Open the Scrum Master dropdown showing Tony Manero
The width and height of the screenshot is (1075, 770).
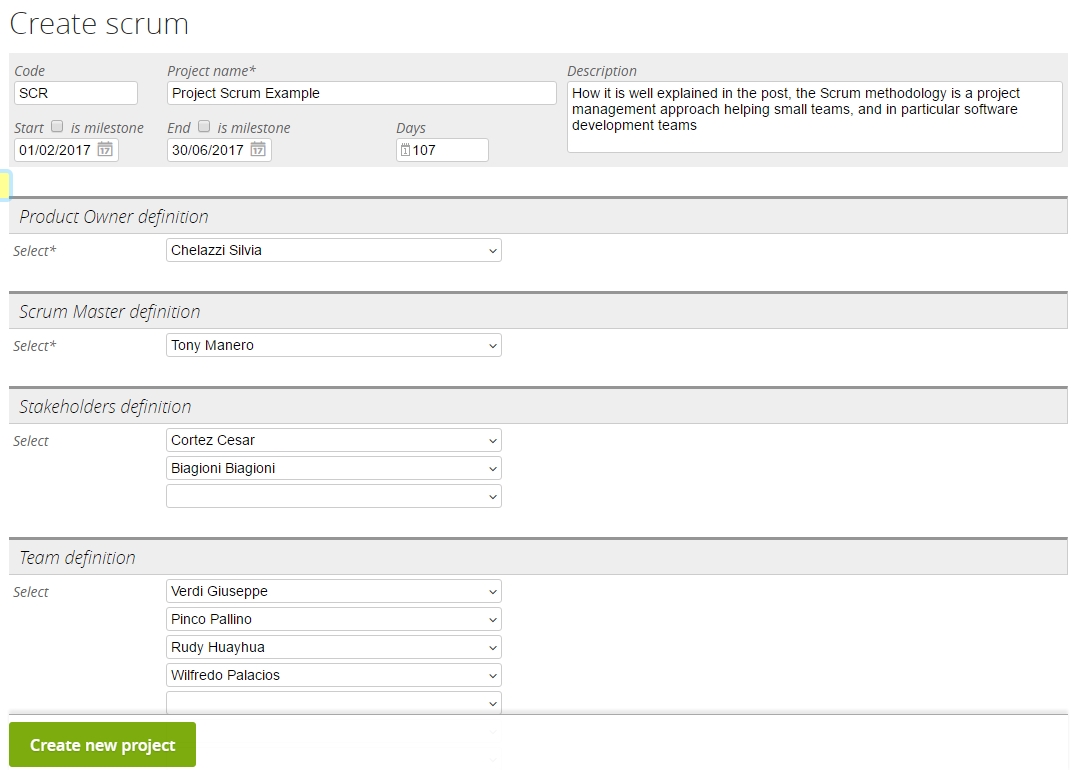pos(334,345)
